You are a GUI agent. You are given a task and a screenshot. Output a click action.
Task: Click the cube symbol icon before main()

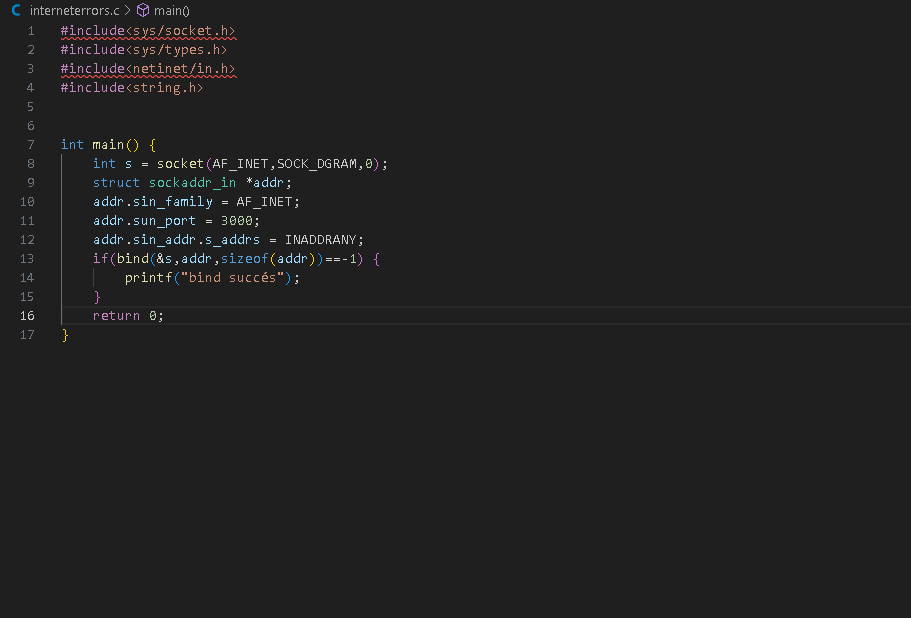pos(143,10)
